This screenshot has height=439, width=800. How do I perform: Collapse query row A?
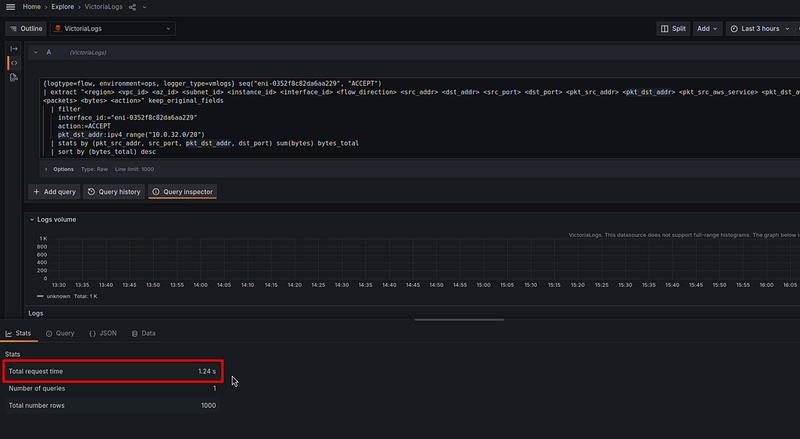point(35,52)
